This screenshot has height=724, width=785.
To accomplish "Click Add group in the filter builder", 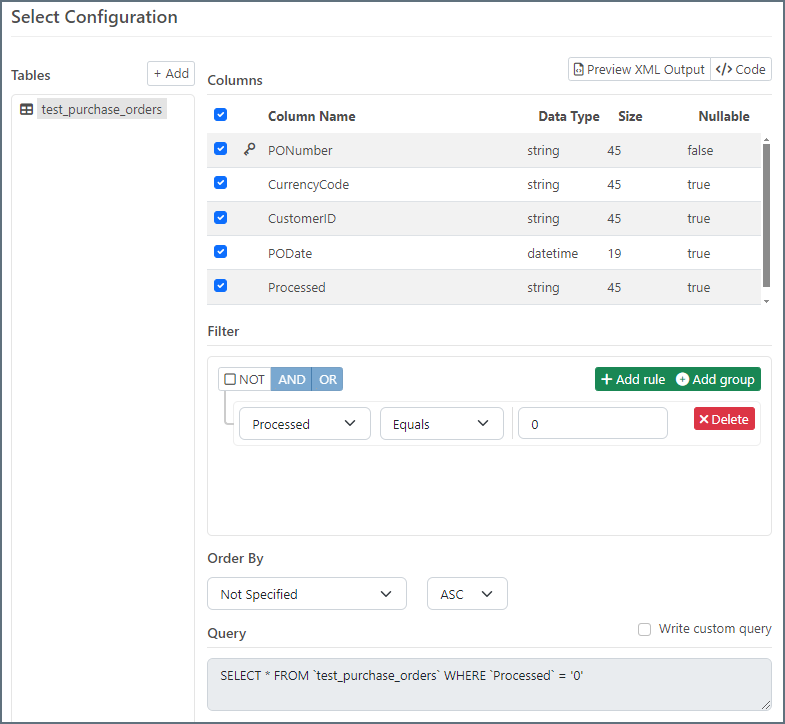I will pos(715,379).
